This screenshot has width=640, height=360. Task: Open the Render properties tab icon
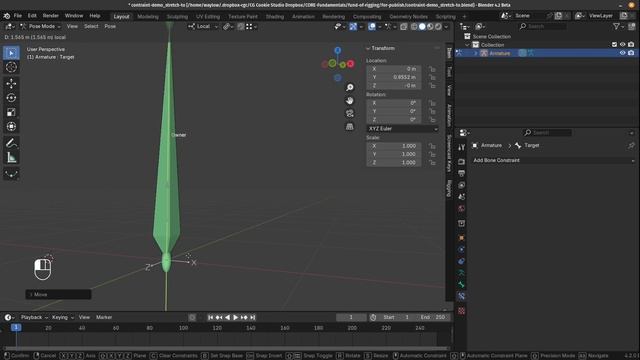pyautogui.click(x=461, y=162)
